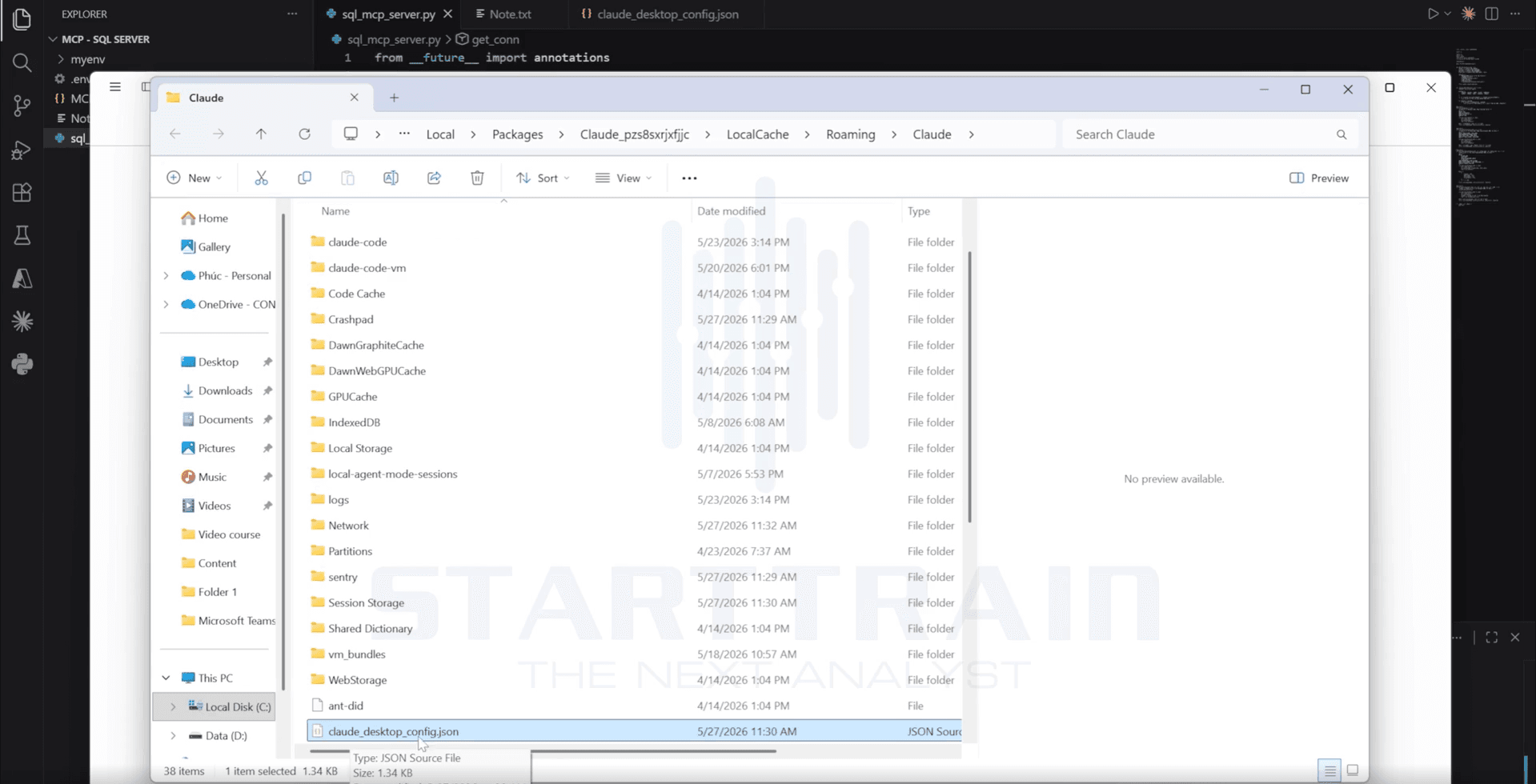Open VS Code Testing flask icon

(22, 235)
